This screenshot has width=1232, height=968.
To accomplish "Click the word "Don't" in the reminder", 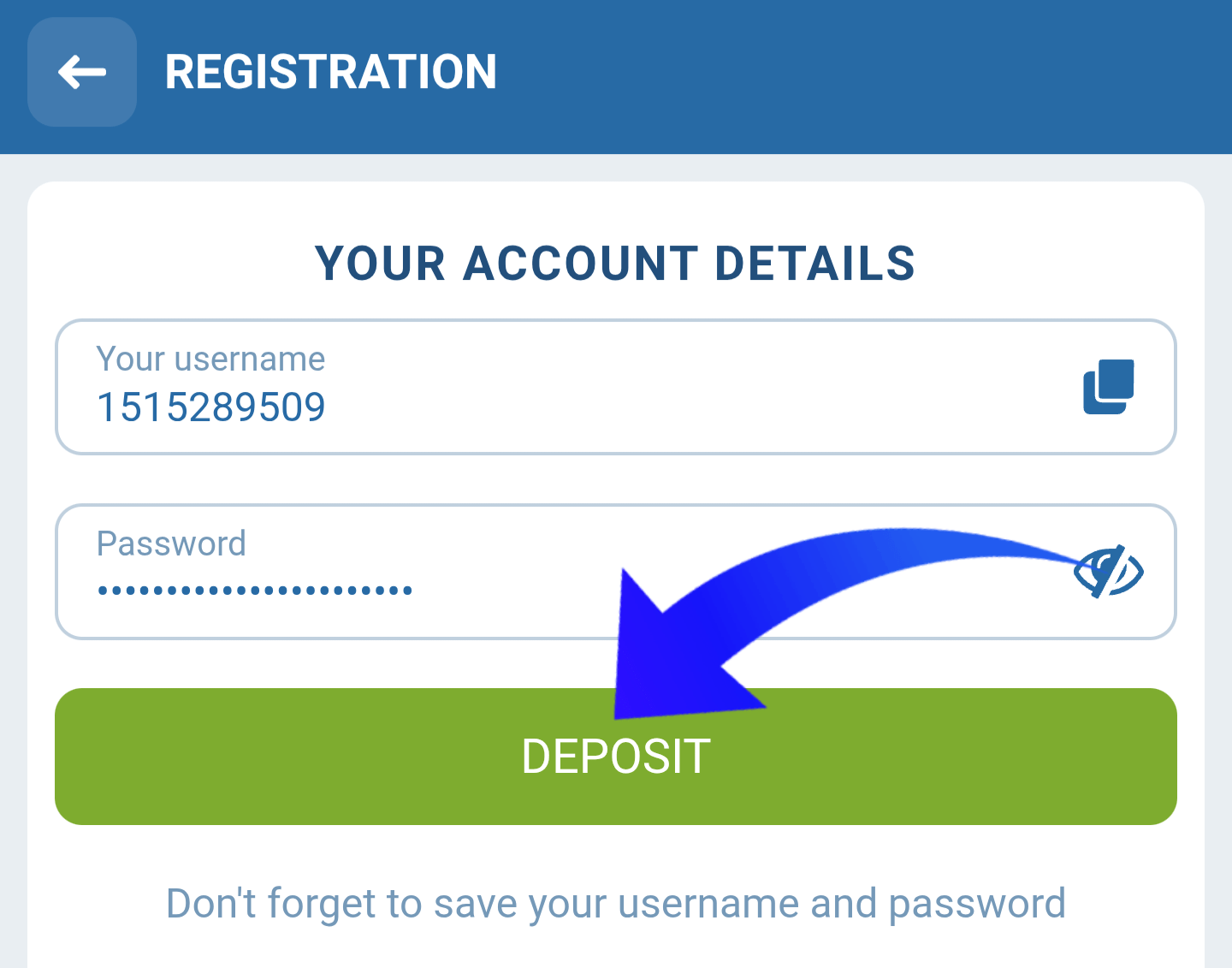I will click(x=211, y=904).
